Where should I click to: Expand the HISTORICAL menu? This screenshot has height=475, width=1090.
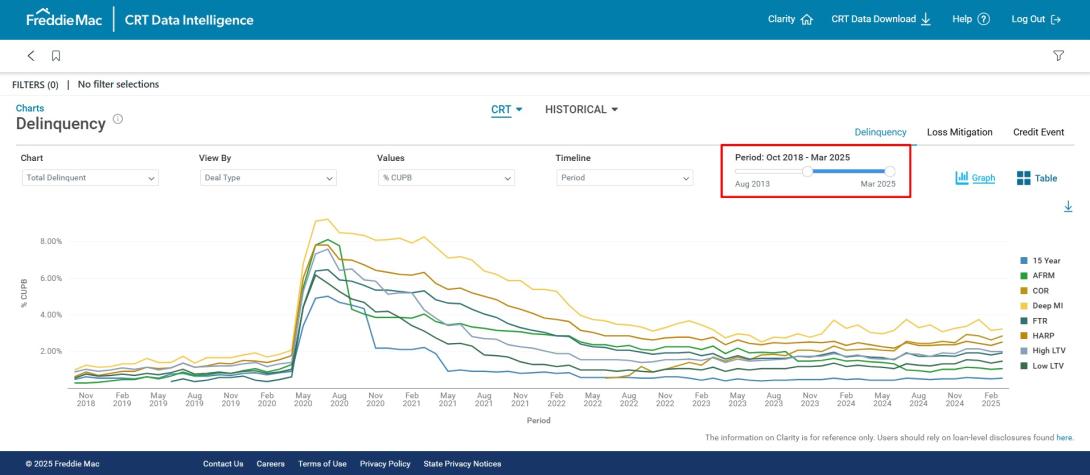[x=581, y=109]
